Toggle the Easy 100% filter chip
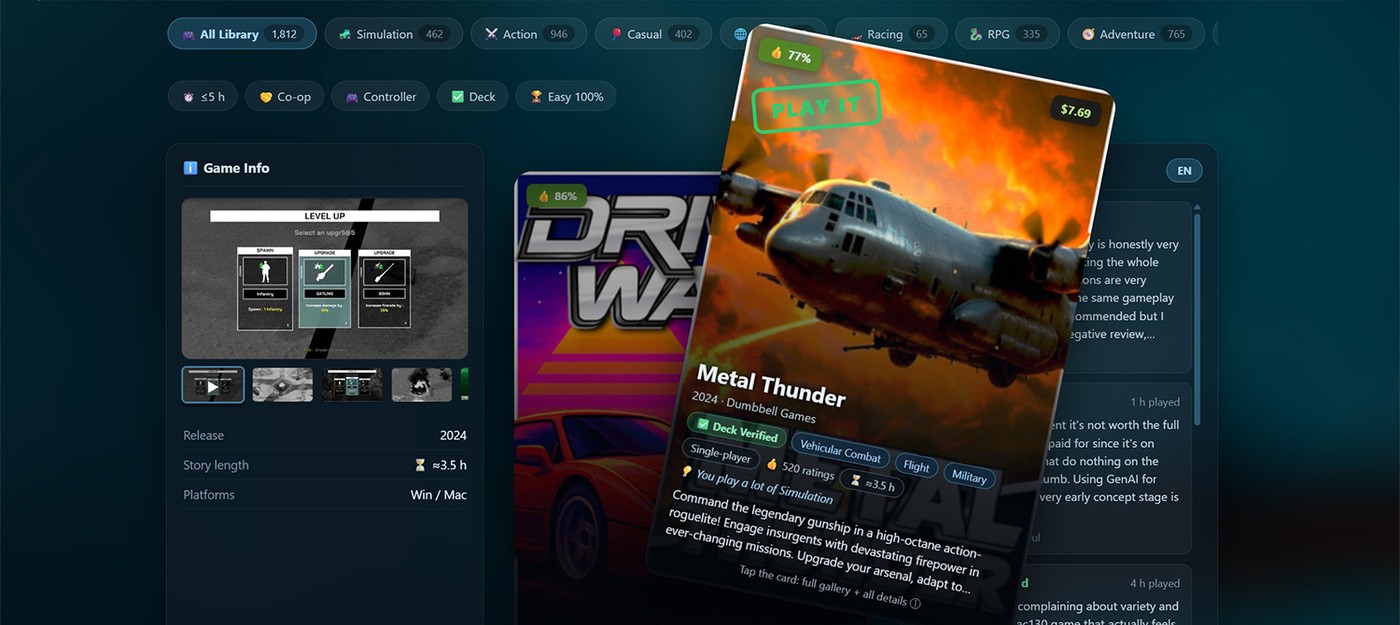1400x625 pixels. (x=566, y=97)
